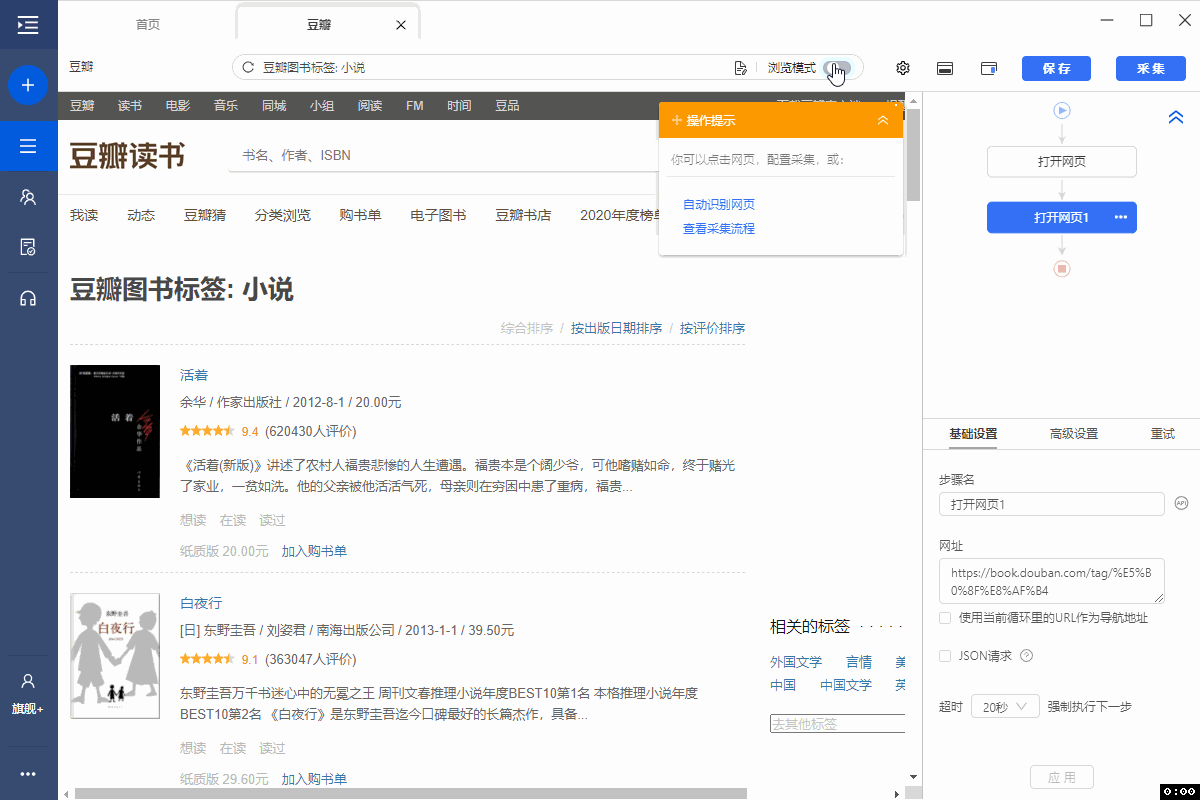Click the 活着 book cover thumbnail
Screen dimensions: 1200x800
(115, 431)
